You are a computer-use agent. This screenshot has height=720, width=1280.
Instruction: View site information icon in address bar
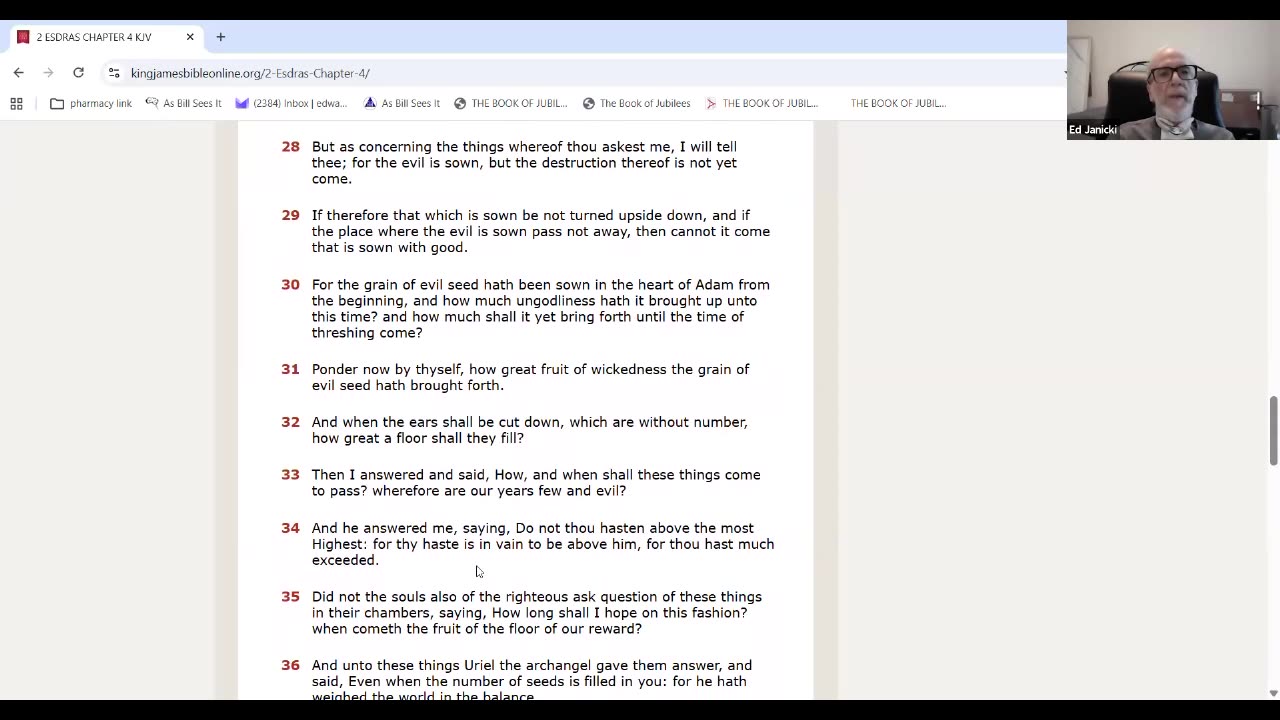pyautogui.click(x=114, y=73)
